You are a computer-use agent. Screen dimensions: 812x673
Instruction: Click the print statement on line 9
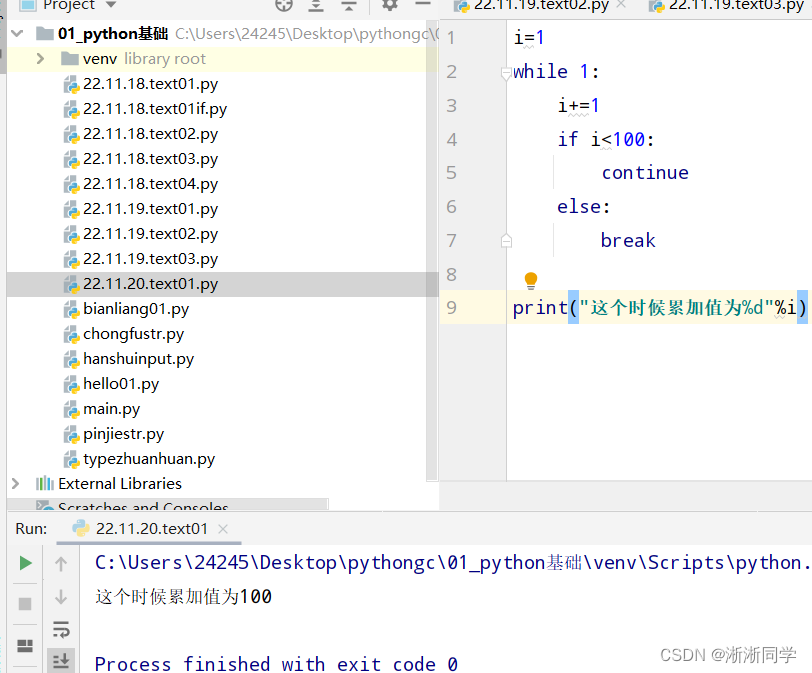pyautogui.click(x=659, y=308)
